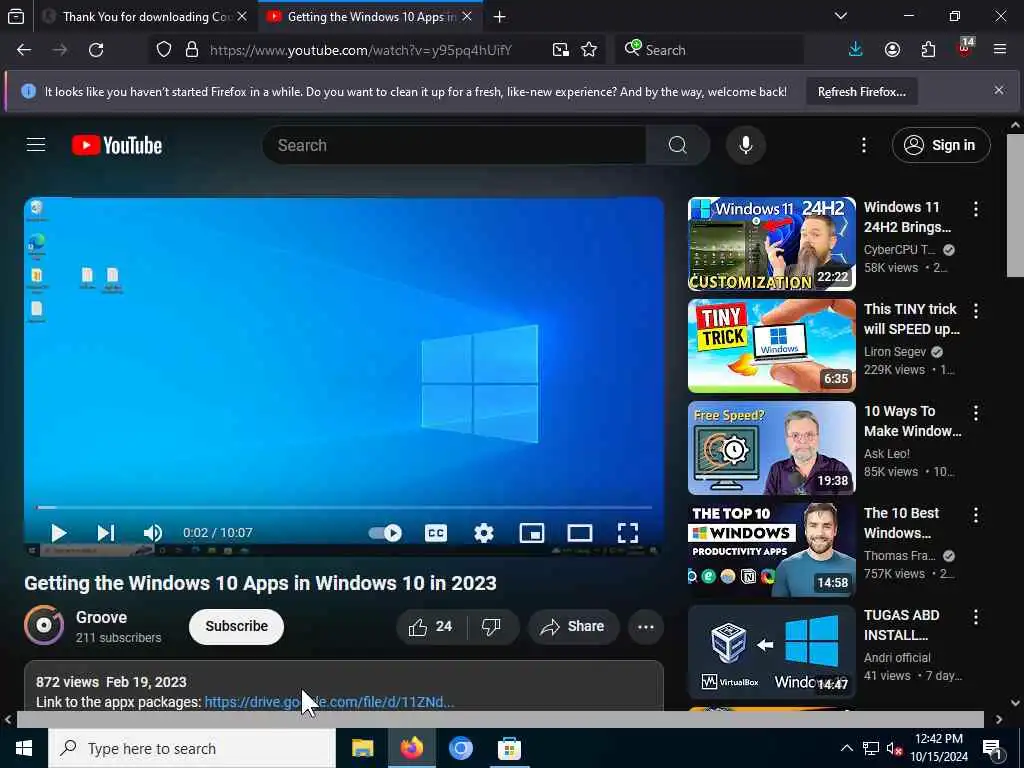Open Top 10 Windows Productivity Apps thumbnail

(771, 550)
